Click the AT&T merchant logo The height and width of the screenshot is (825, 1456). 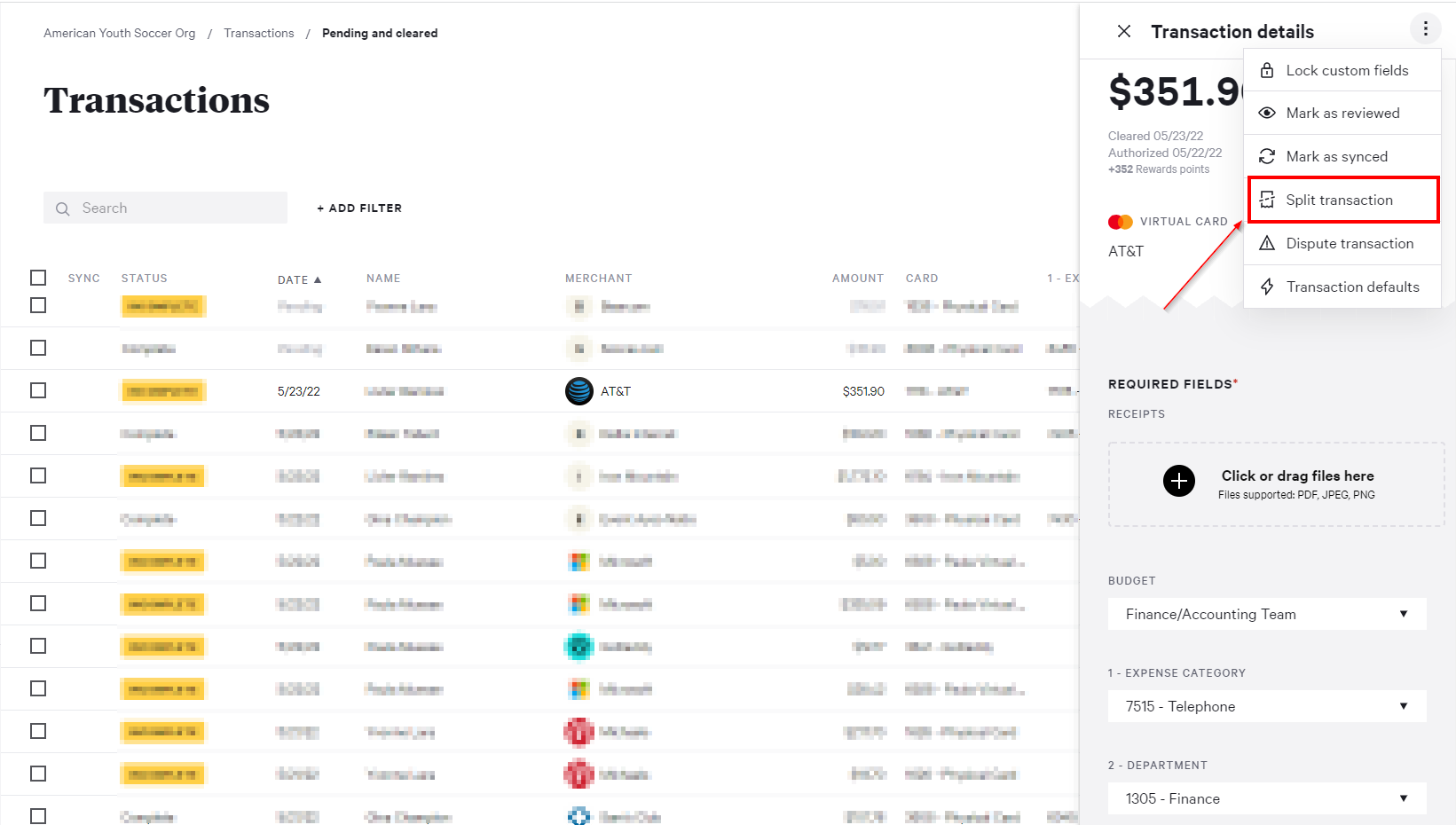coord(579,391)
